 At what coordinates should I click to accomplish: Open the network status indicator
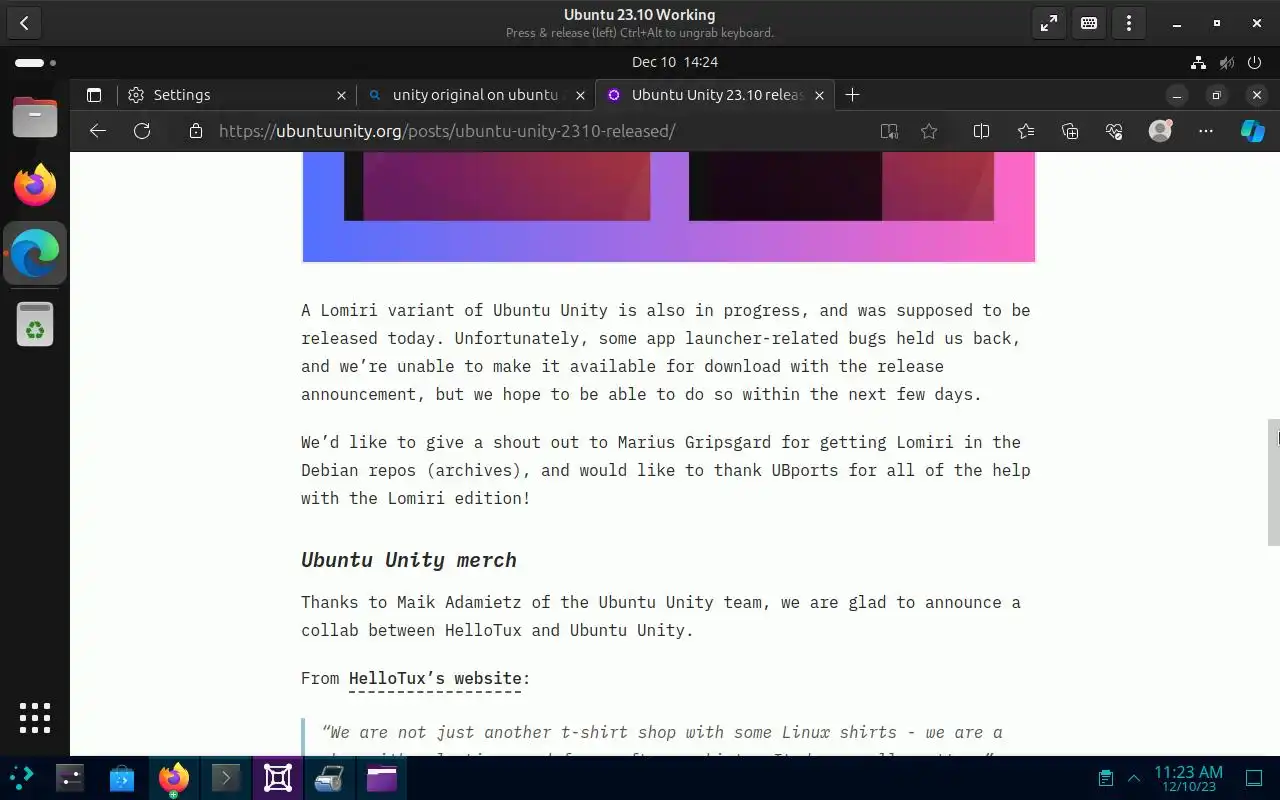point(1198,62)
